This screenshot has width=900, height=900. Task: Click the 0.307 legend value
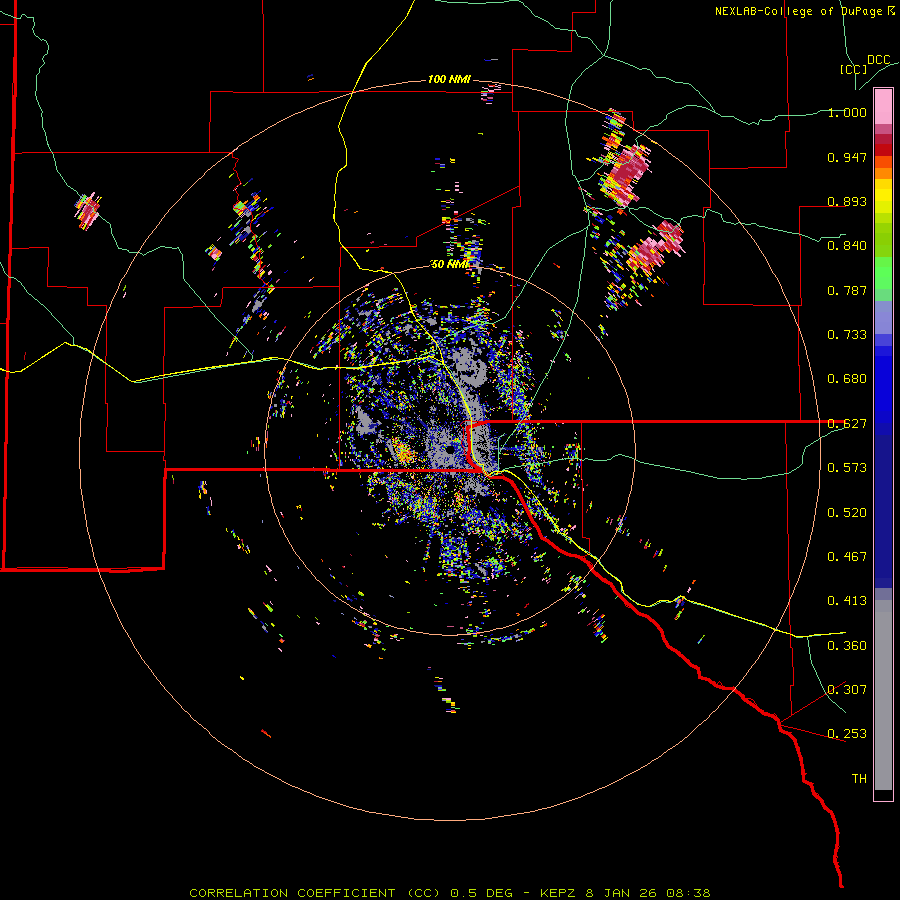[847, 690]
